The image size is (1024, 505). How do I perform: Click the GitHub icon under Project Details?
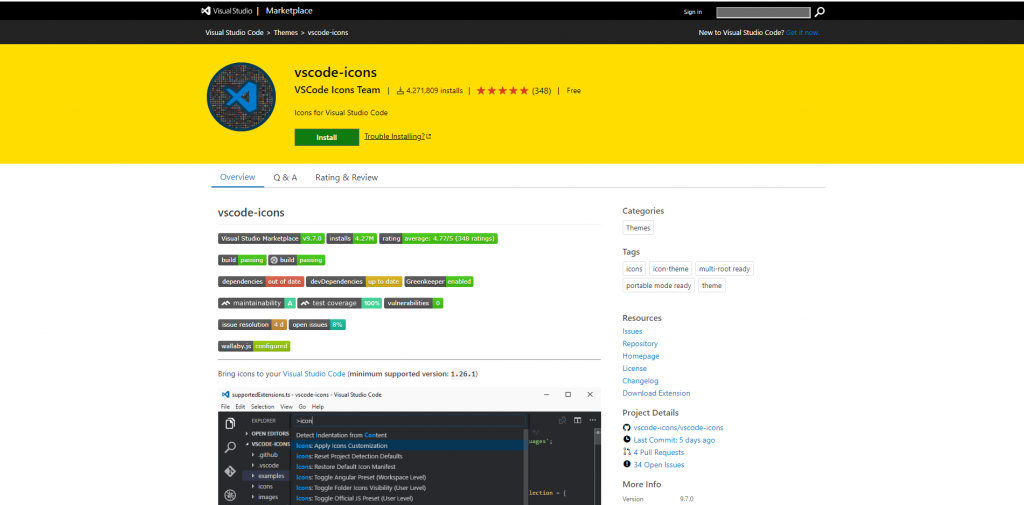coord(627,427)
